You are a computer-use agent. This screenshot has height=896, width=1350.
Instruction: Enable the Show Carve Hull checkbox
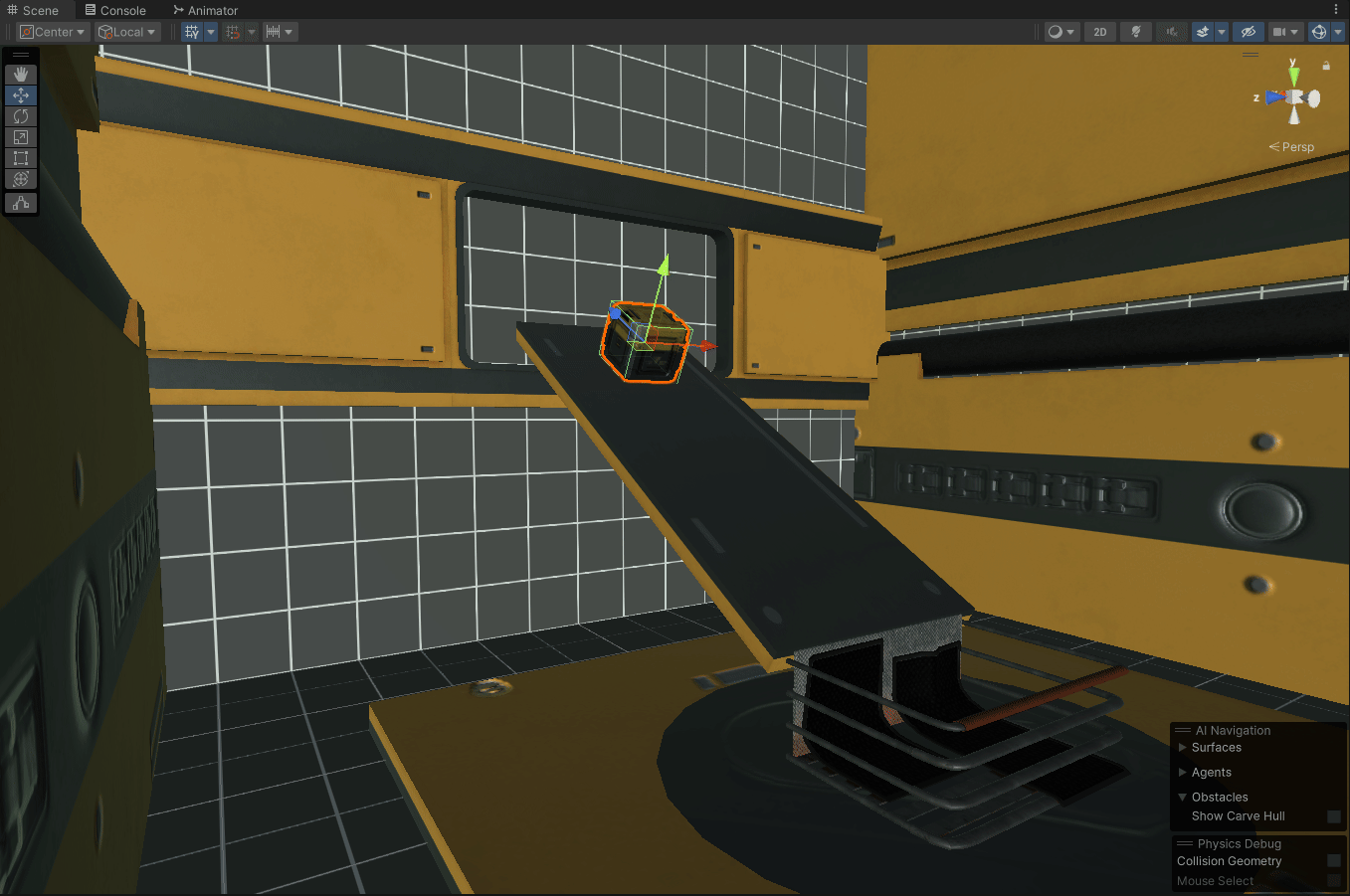1334,815
